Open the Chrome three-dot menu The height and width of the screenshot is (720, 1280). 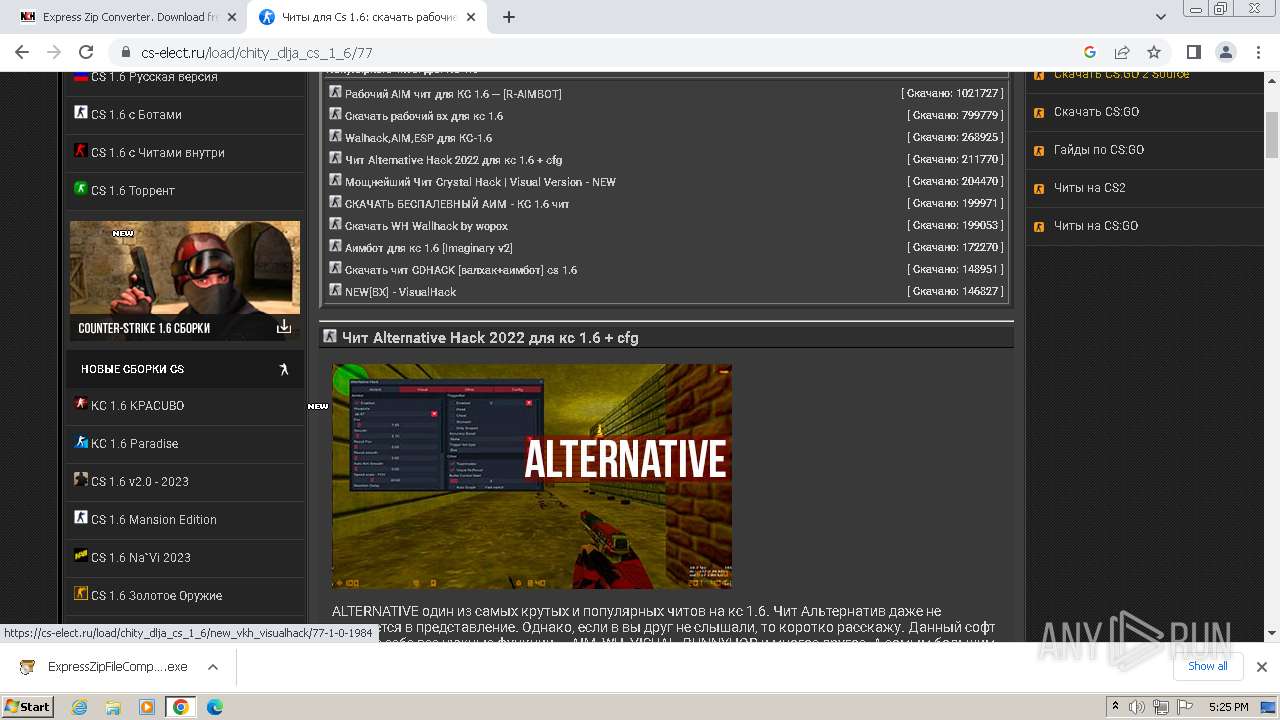1257,52
